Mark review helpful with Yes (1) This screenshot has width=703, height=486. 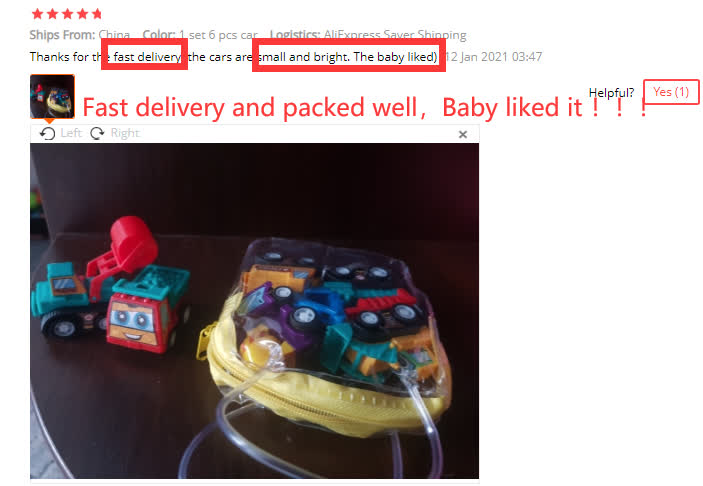click(x=671, y=92)
